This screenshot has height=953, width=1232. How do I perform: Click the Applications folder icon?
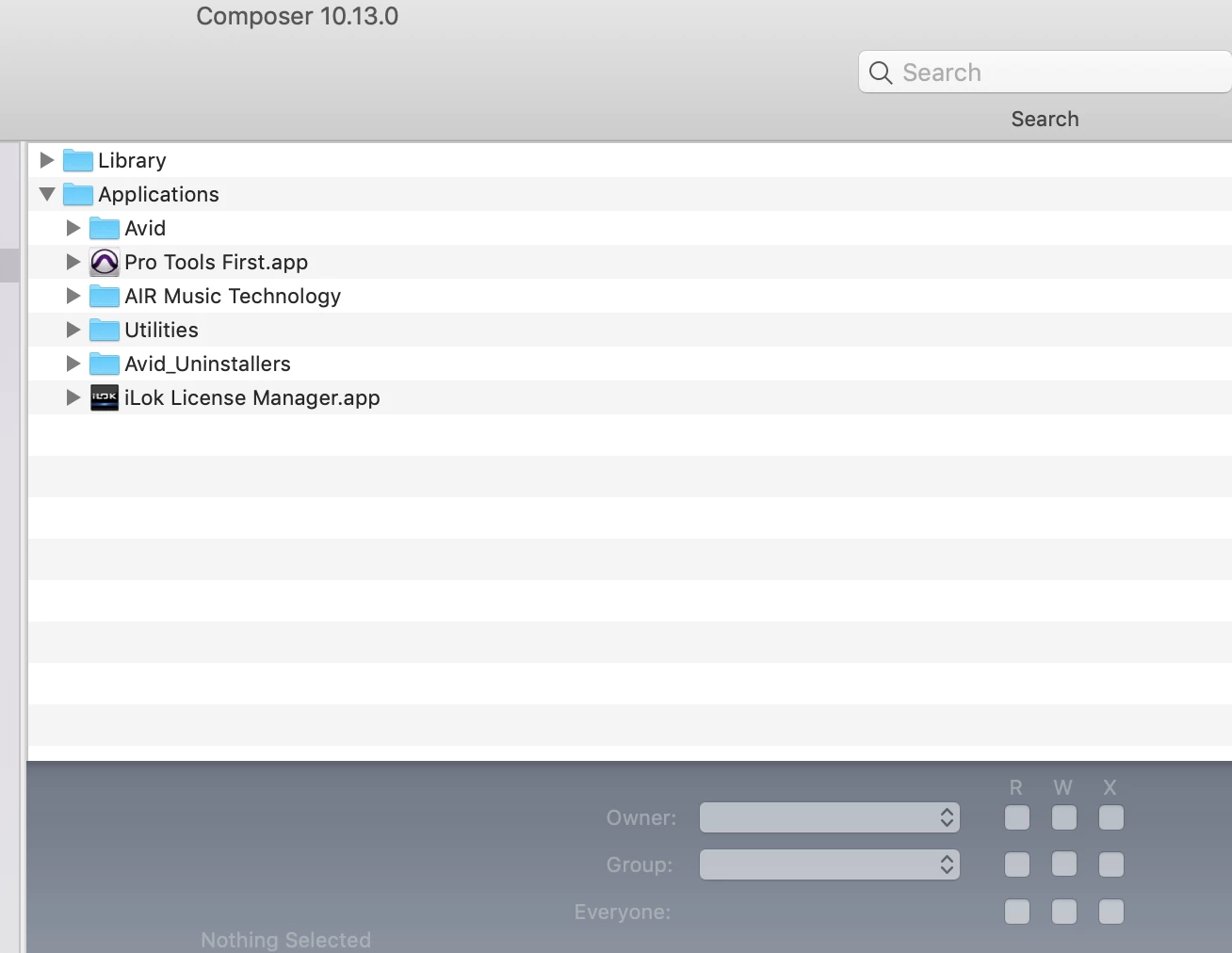click(78, 195)
